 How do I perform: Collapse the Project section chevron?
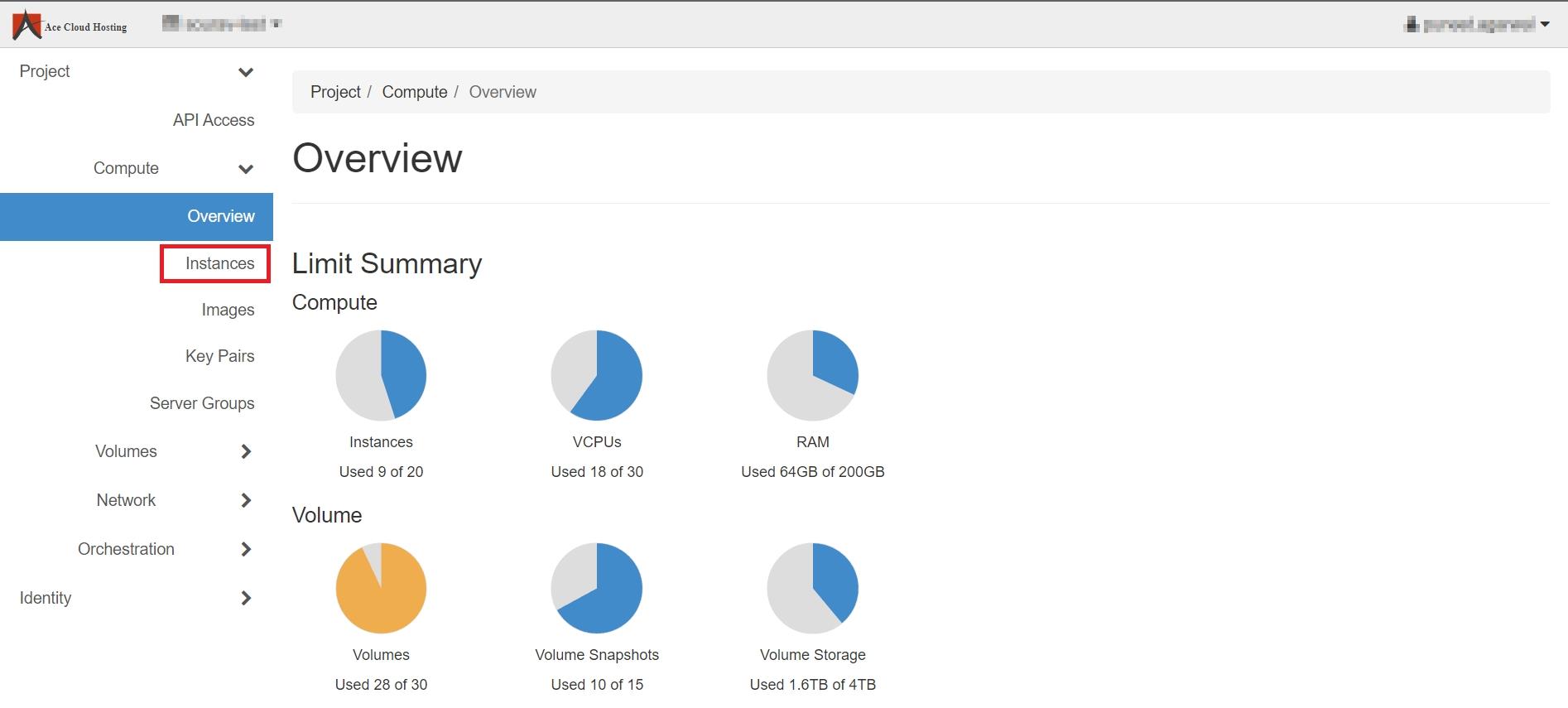pyautogui.click(x=245, y=72)
